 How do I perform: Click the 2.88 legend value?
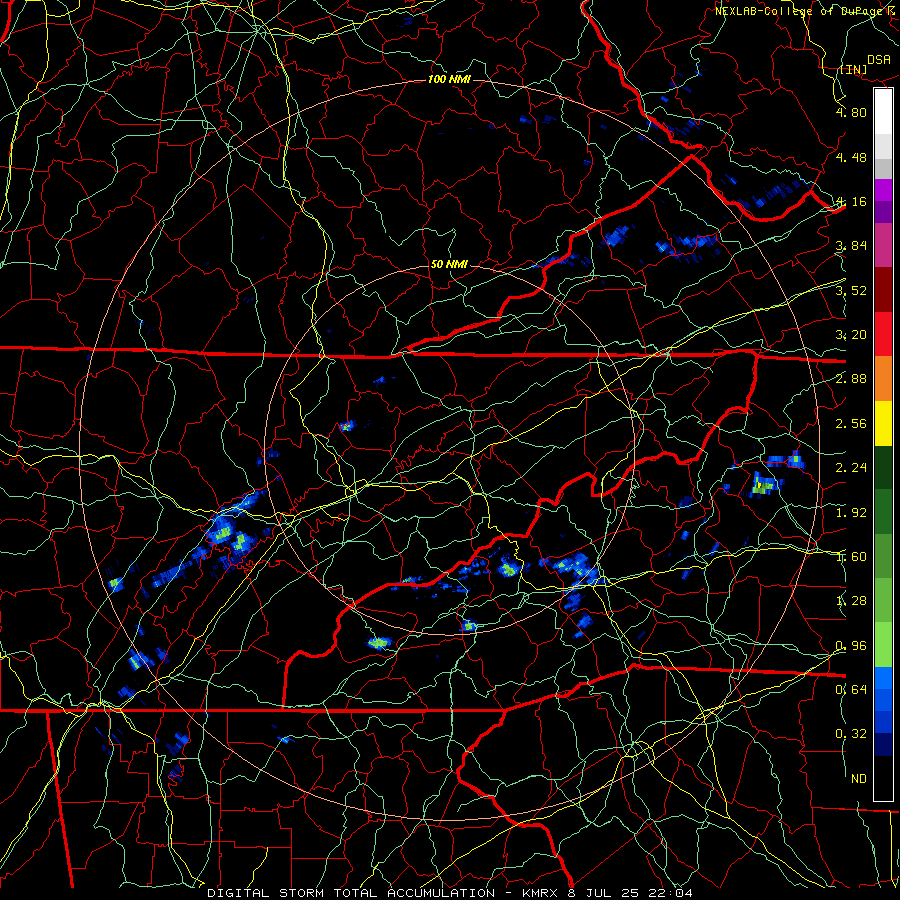click(x=851, y=379)
